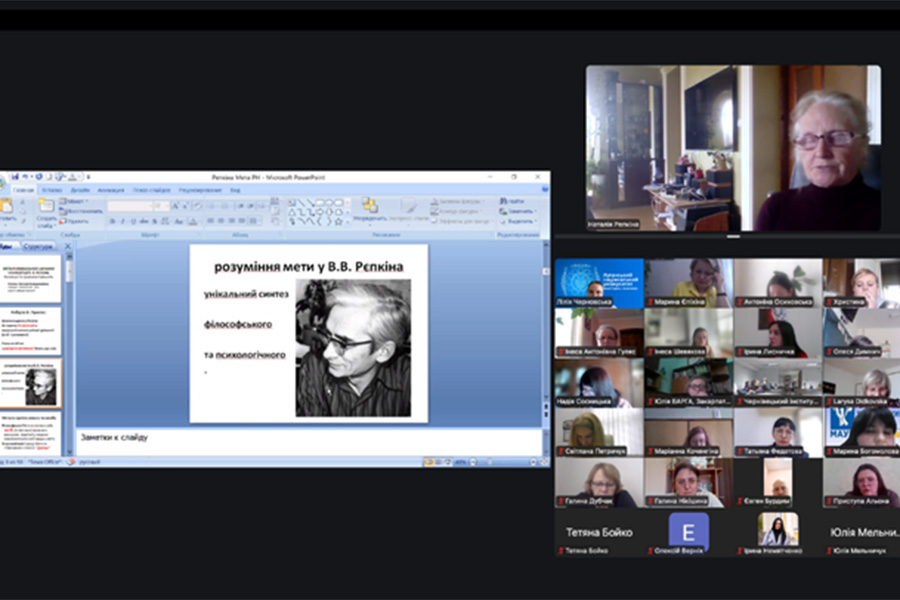Viewport: 900px width, 600px height.
Task: Close the slides thumbnail pane
Action: pyautogui.click(x=70, y=246)
